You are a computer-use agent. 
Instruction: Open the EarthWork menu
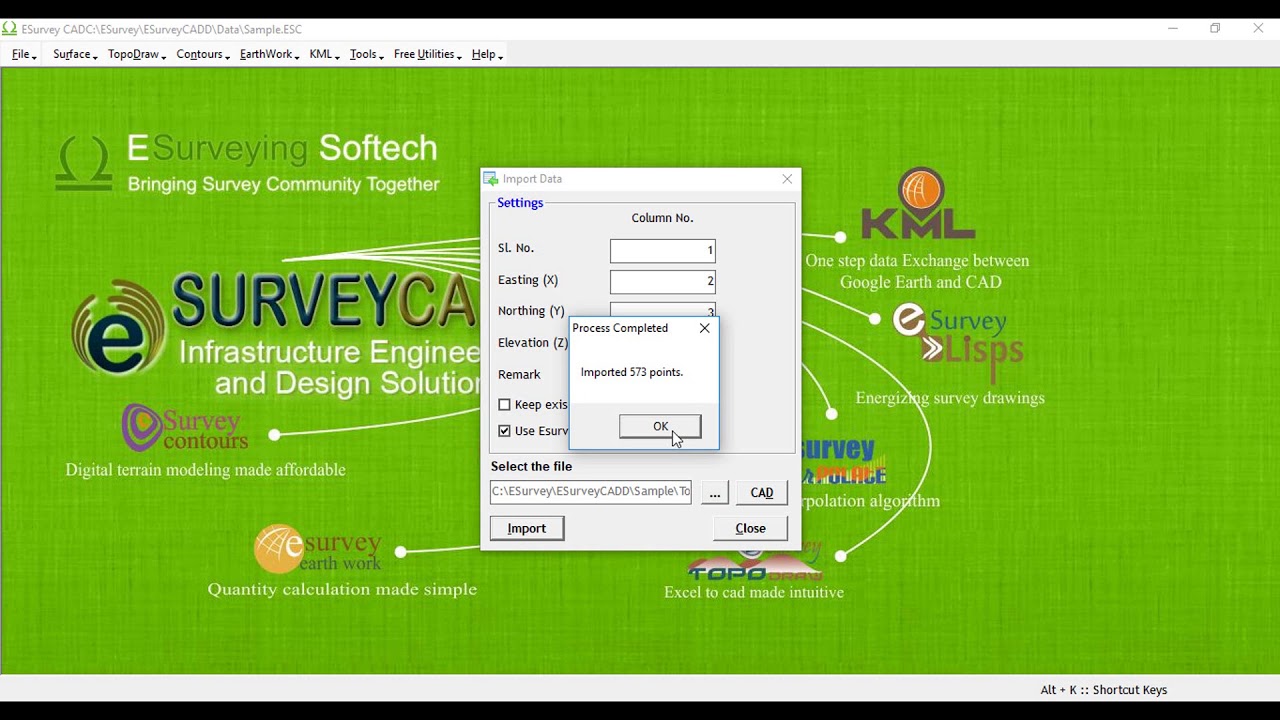pyautogui.click(x=269, y=54)
